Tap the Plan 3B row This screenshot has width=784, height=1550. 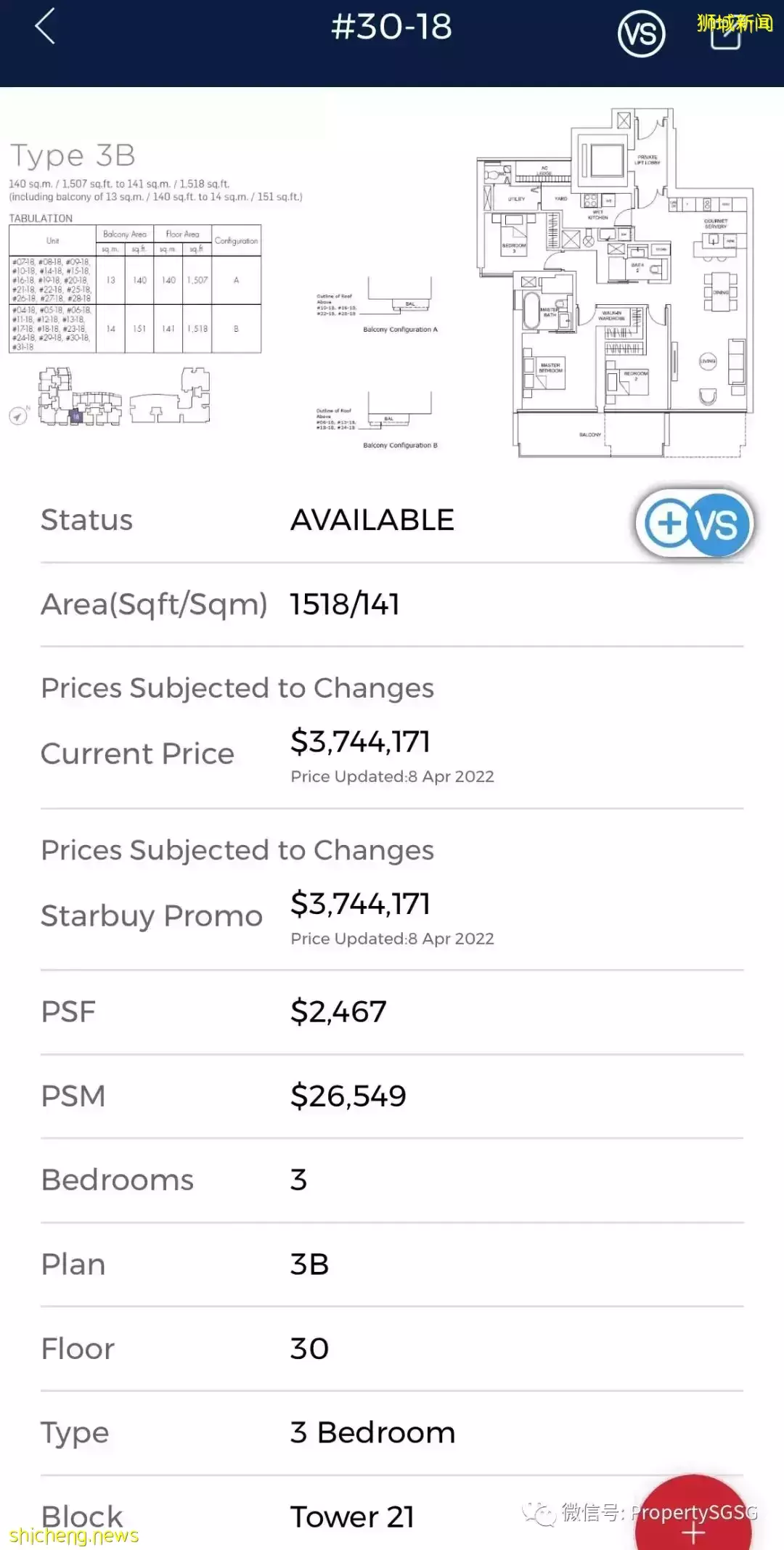click(392, 1265)
